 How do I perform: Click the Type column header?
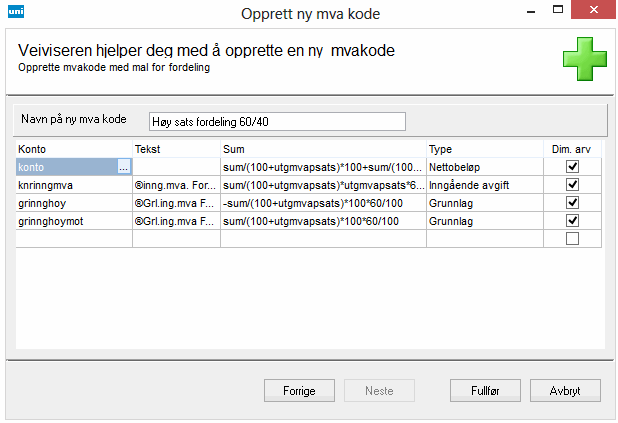pyautogui.click(x=486, y=149)
